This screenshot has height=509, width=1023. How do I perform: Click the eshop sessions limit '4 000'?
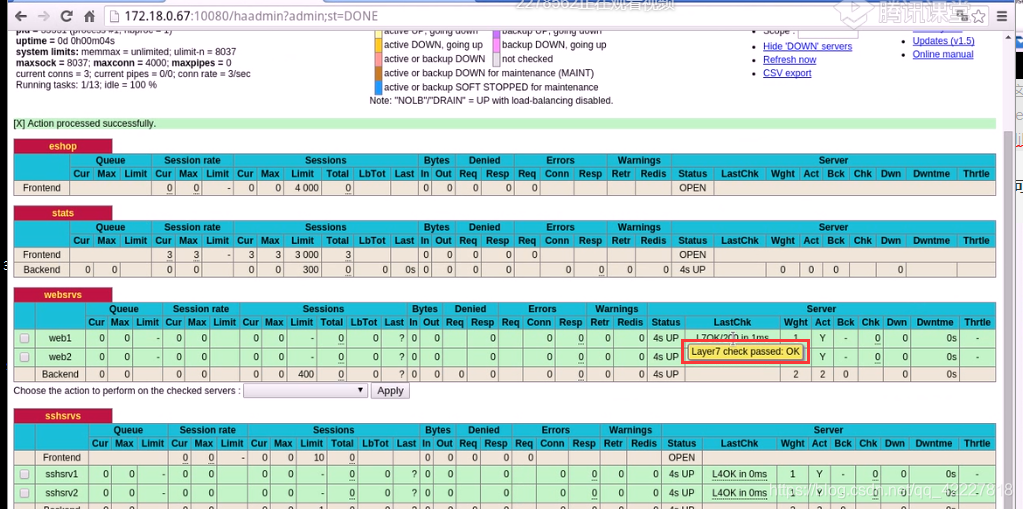click(x=306, y=188)
